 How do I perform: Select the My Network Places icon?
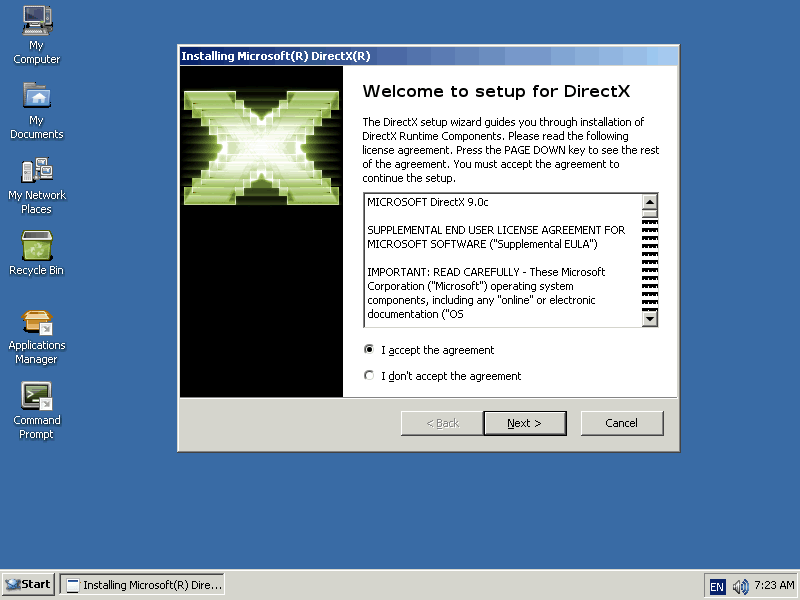37,186
